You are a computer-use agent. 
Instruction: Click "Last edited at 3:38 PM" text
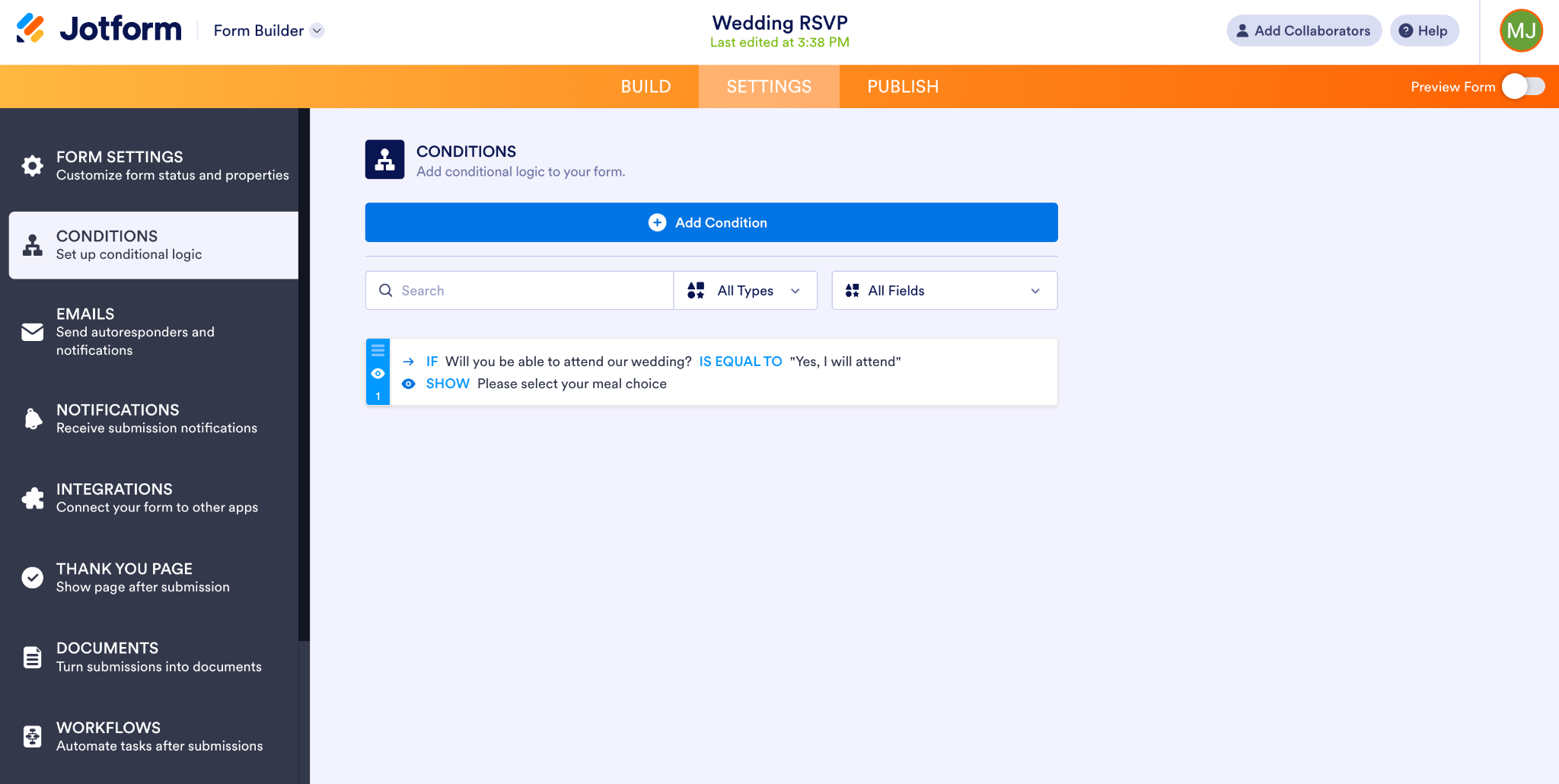pyautogui.click(x=779, y=43)
